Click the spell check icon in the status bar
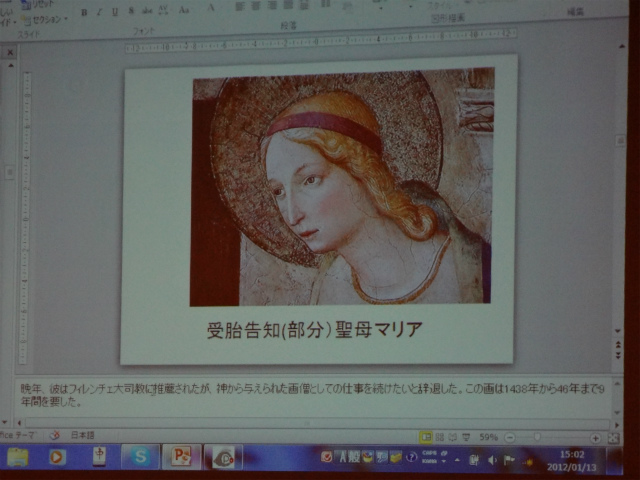The image size is (640, 480). pyautogui.click(x=55, y=435)
